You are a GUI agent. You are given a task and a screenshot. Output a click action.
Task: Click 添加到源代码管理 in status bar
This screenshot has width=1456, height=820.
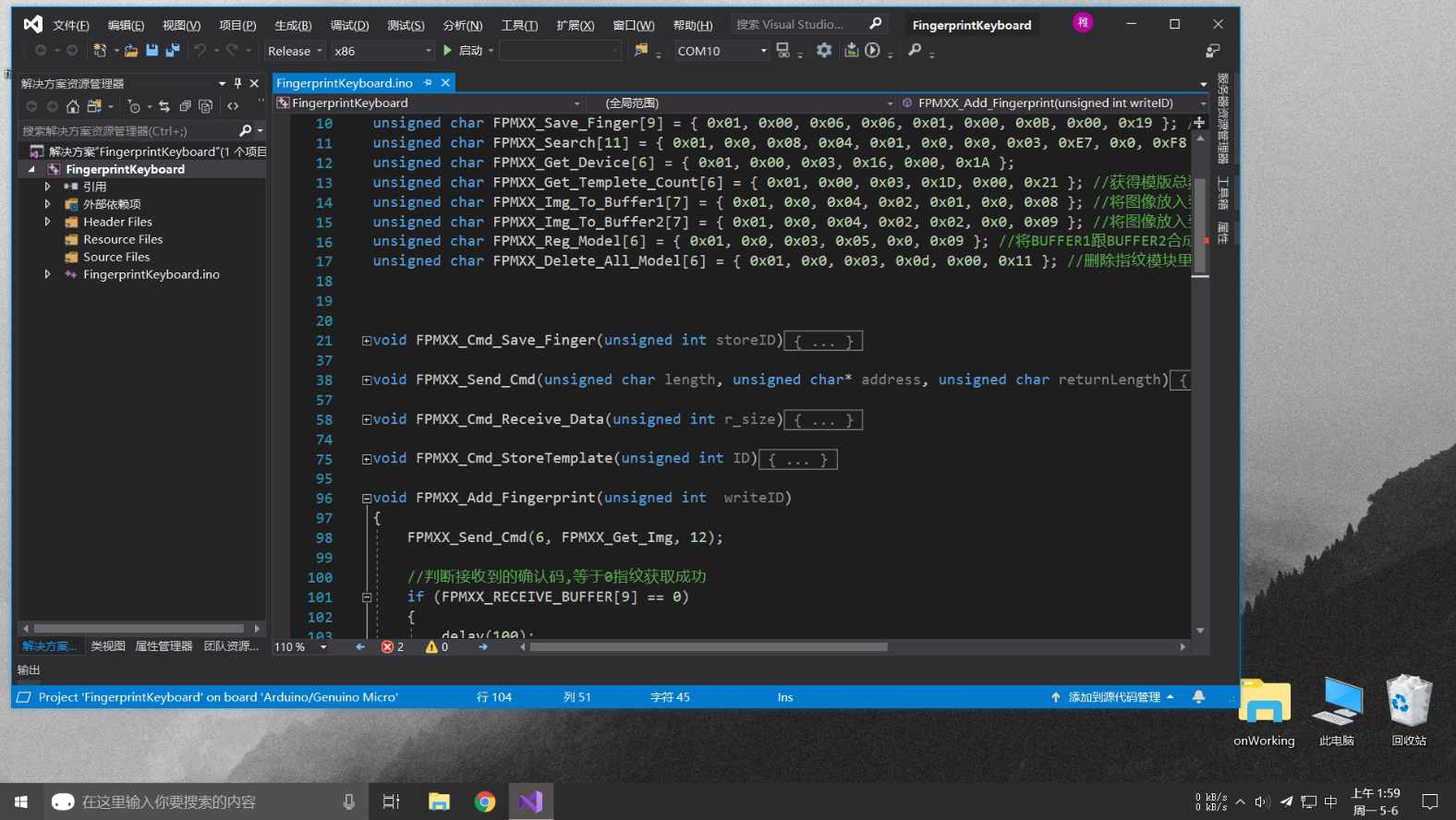1113,697
